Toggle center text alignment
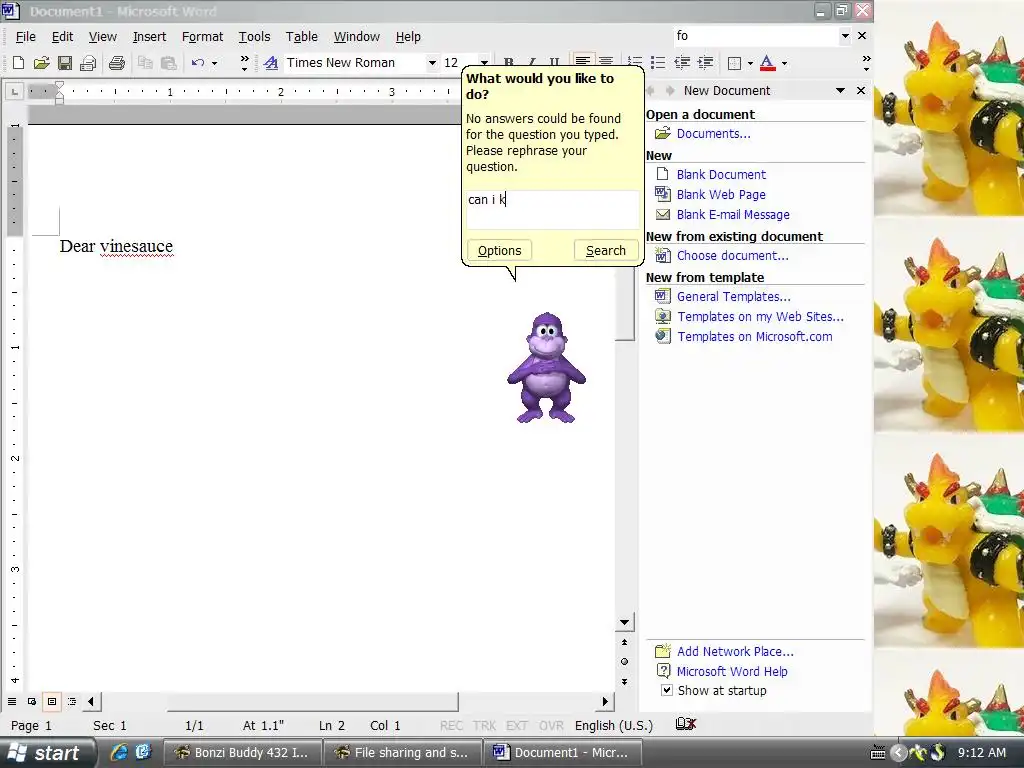This screenshot has width=1024, height=768. coord(606,61)
